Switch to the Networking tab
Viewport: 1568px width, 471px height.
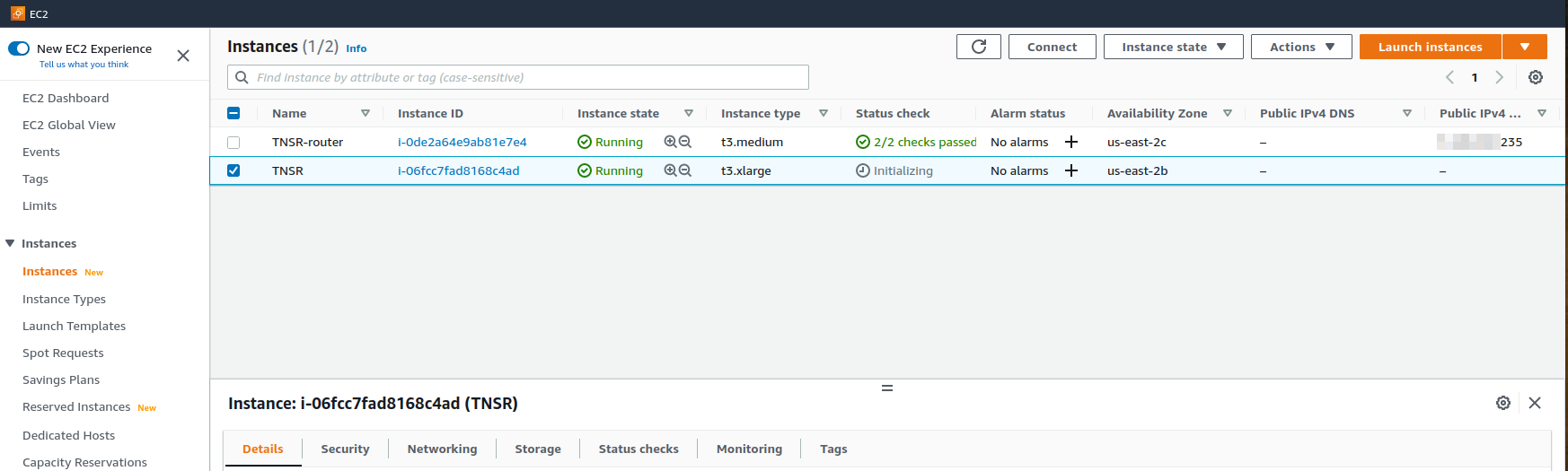442,449
